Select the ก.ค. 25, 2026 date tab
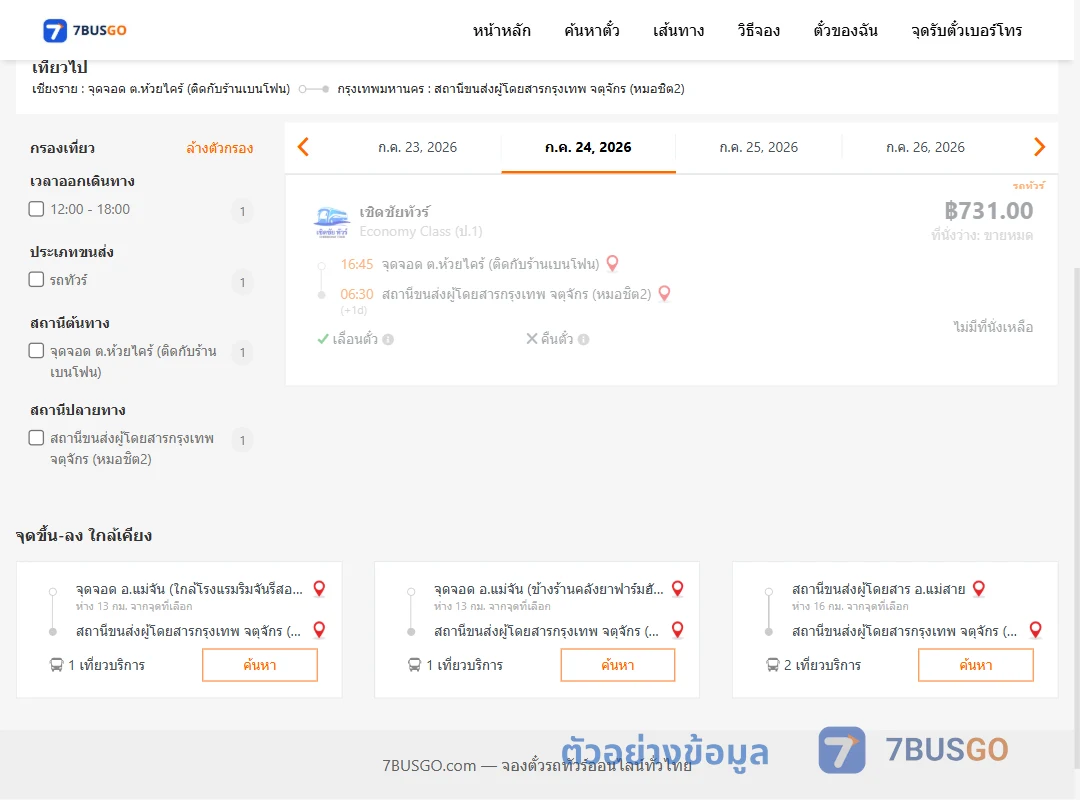Screen dimensions: 1080x800 click(758, 147)
